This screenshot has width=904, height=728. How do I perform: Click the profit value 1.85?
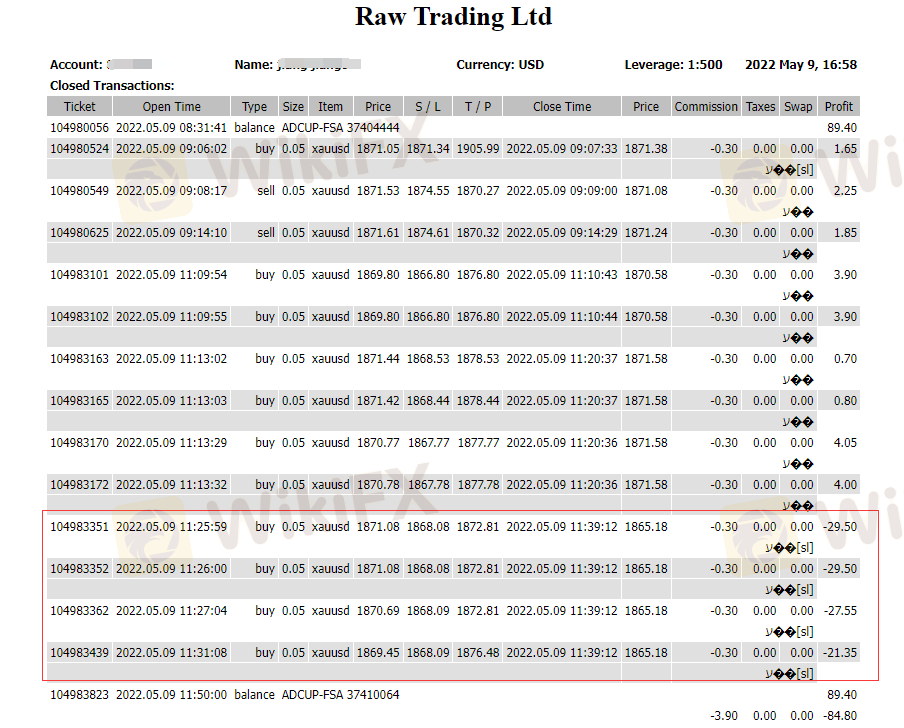point(845,233)
